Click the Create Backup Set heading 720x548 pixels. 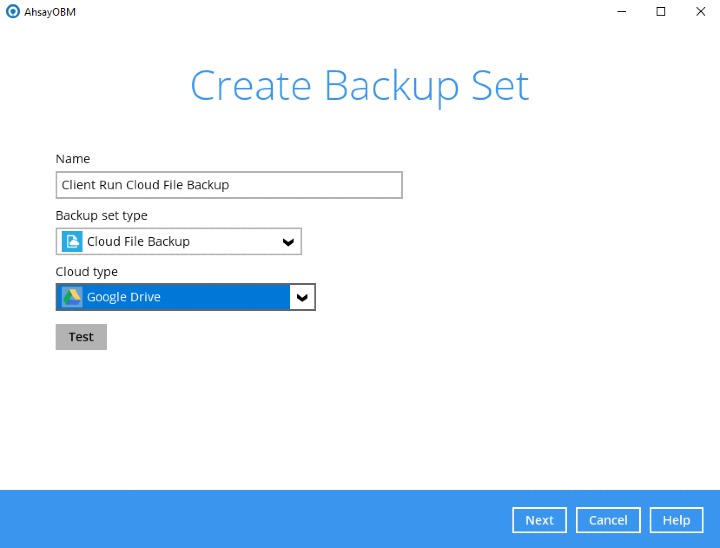(359, 87)
